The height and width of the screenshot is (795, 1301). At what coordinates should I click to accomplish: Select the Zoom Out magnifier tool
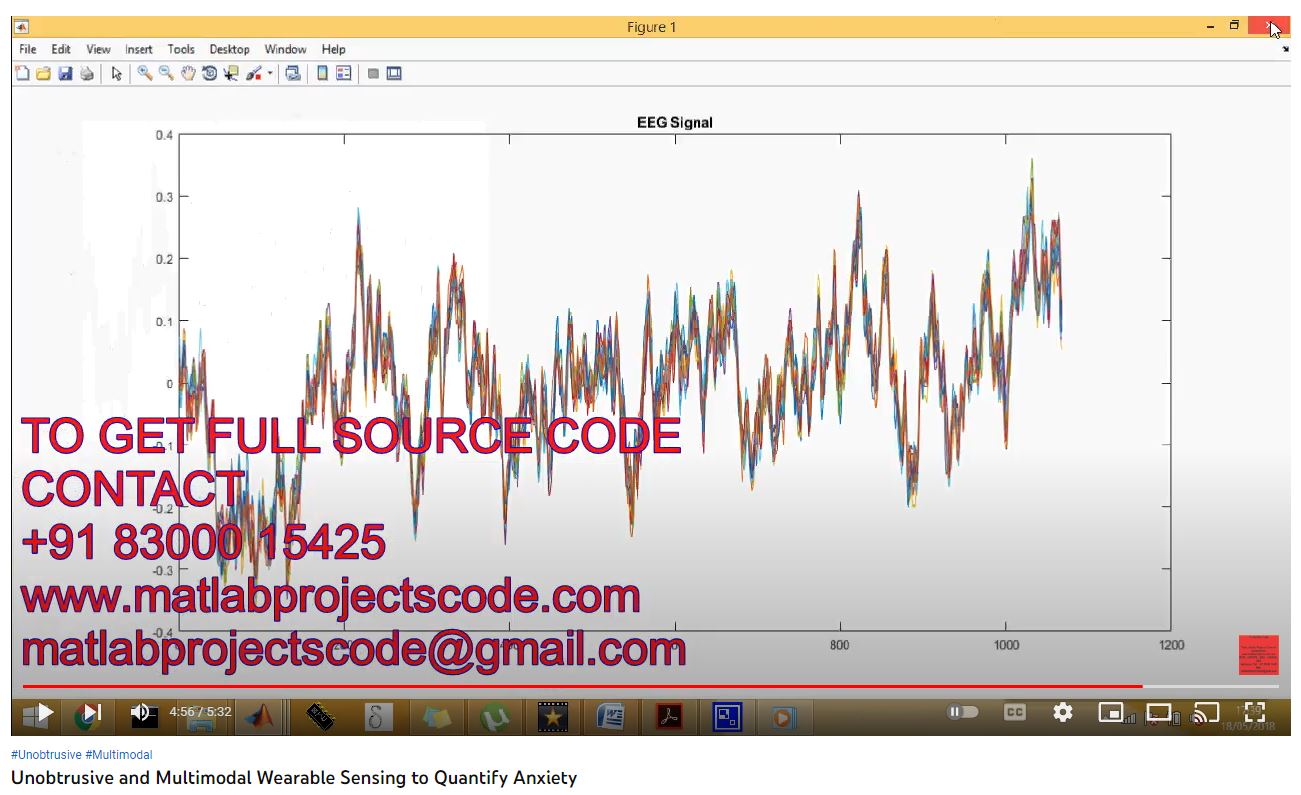[x=166, y=73]
